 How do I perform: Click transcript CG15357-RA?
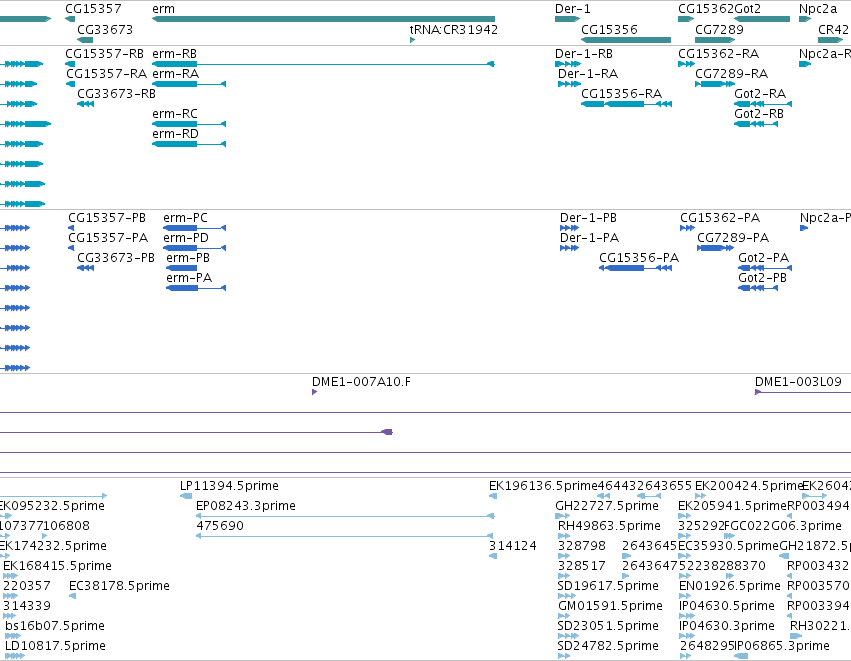point(106,74)
